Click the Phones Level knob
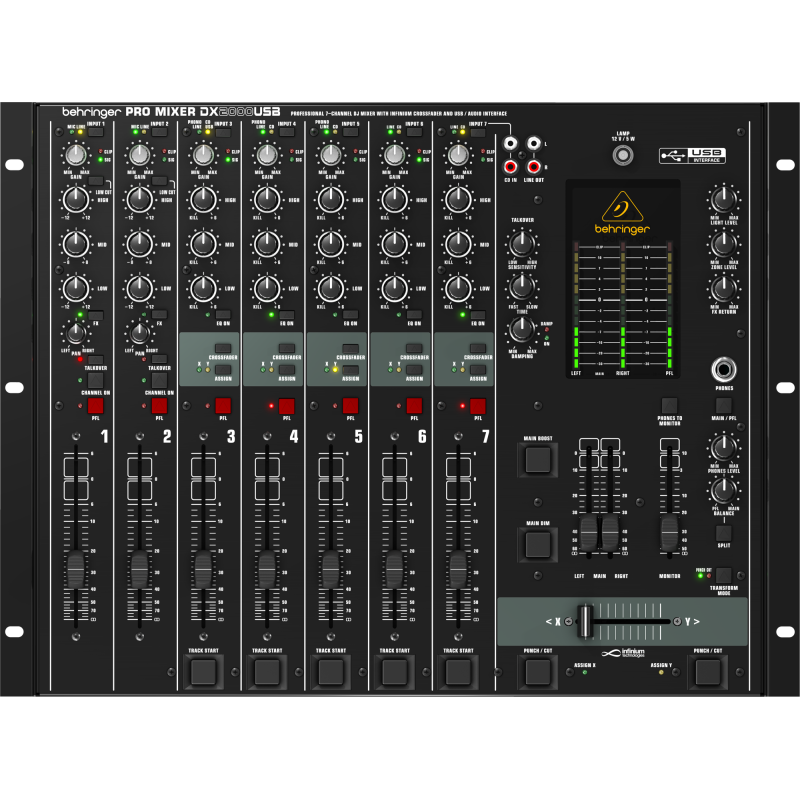The width and height of the screenshot is (800, 800). [x=723, y=448]
